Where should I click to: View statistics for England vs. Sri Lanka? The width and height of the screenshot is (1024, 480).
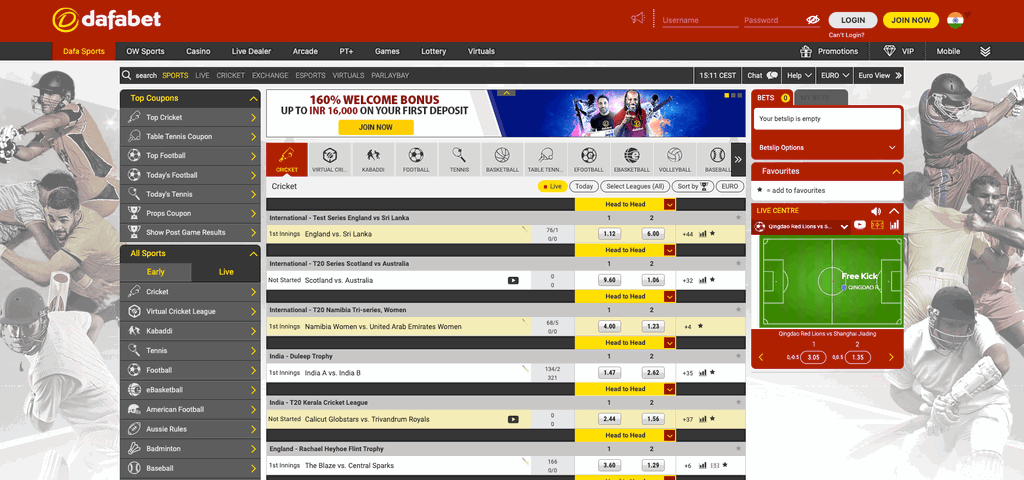703,234
